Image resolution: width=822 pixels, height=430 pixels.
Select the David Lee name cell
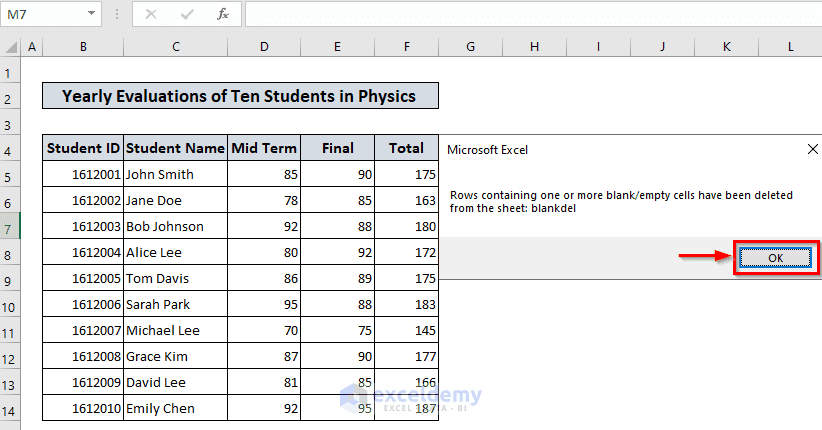click(x=176, y=382)
